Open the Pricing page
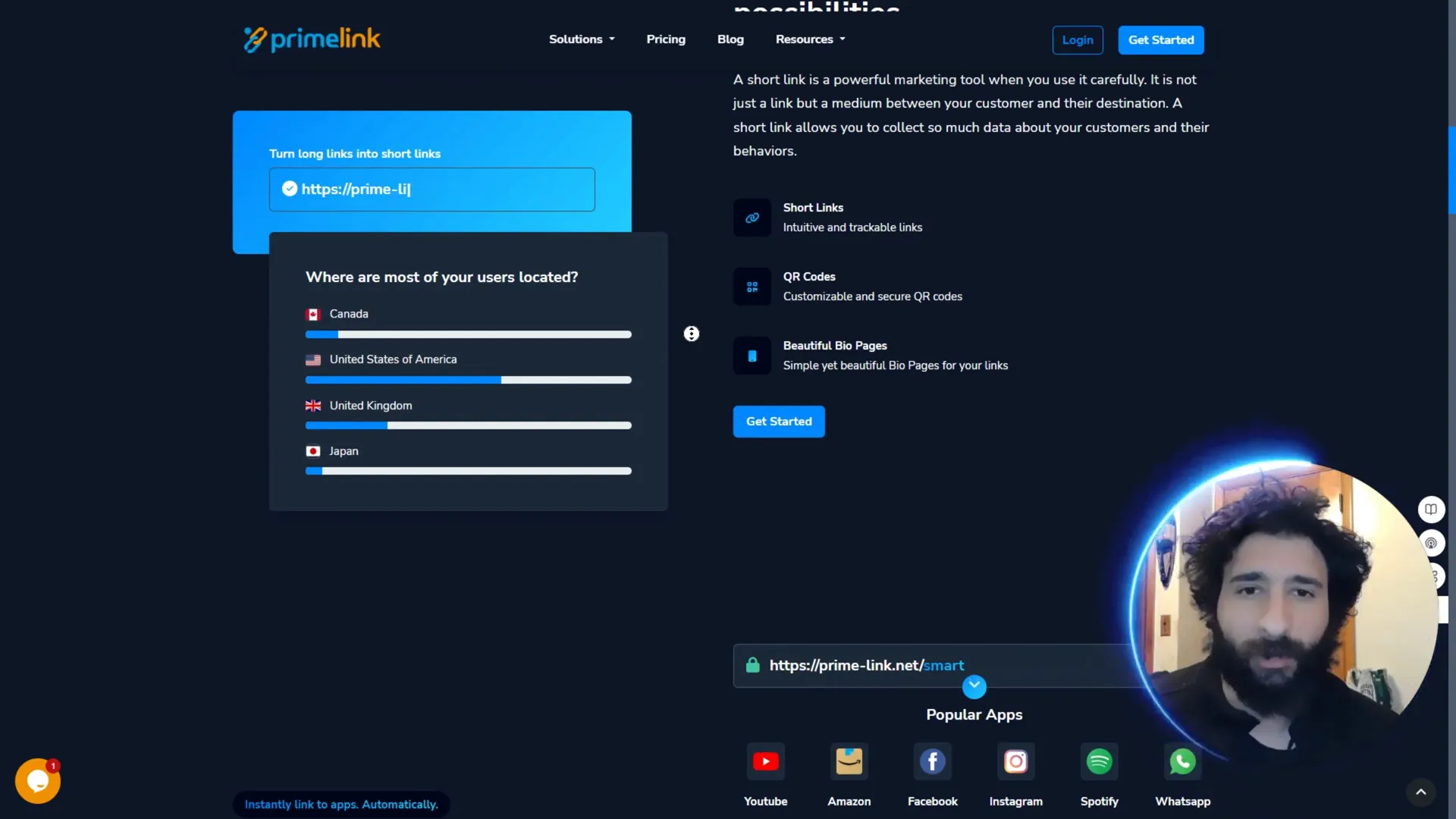Image resolution: width=1456 pixels, height=819 pixels. 665,39
